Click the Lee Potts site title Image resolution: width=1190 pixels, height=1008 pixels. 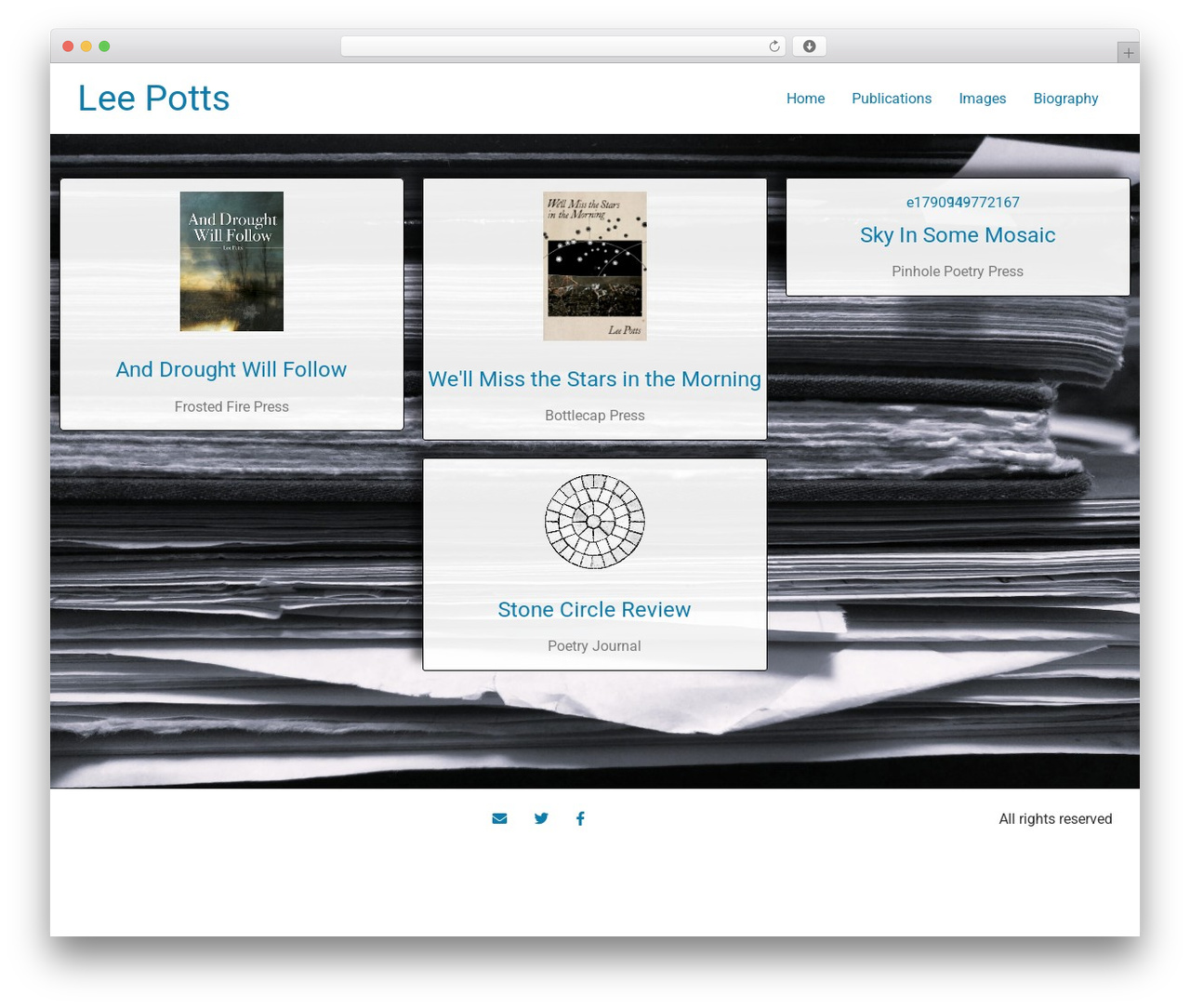point(153,99)
